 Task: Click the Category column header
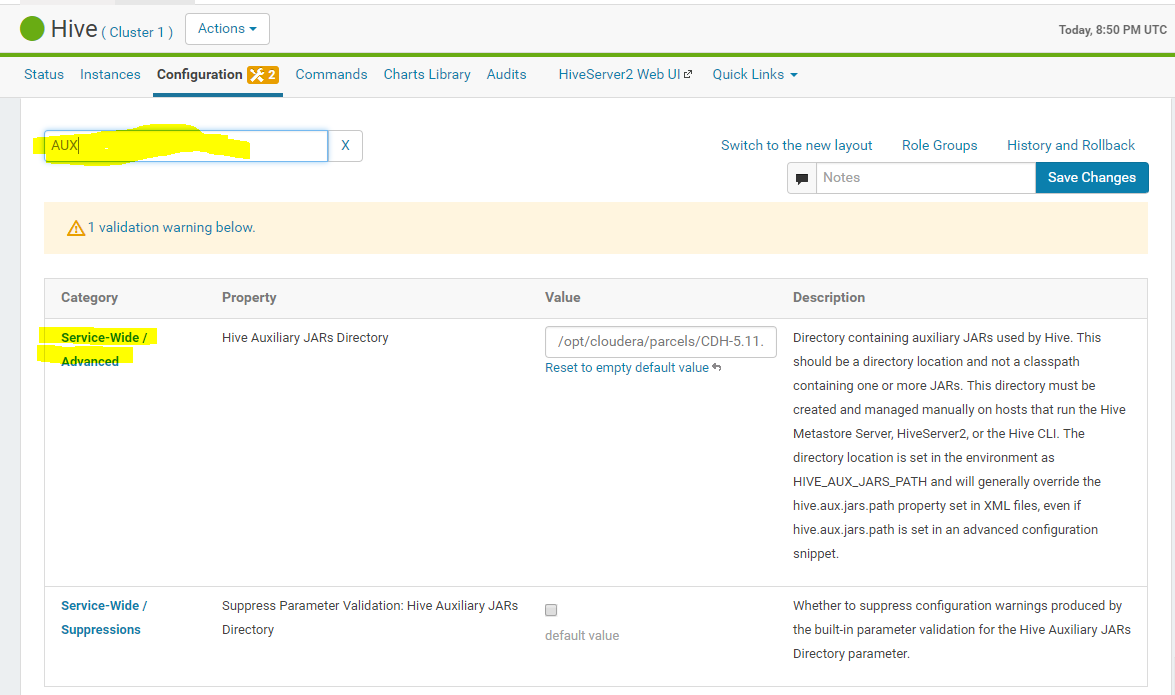click(x=89, y=298)
